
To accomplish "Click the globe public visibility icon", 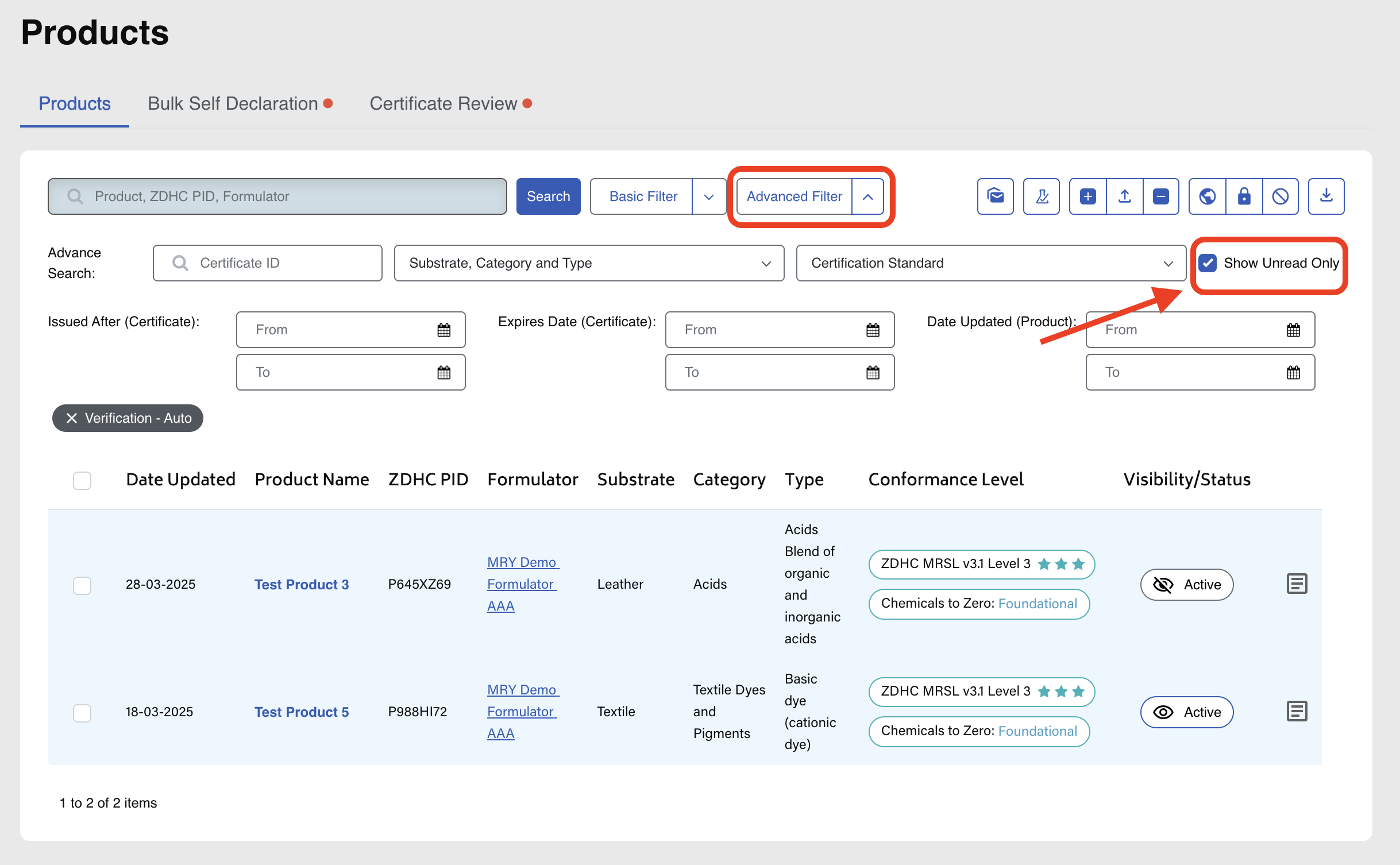I will 1207,196.
